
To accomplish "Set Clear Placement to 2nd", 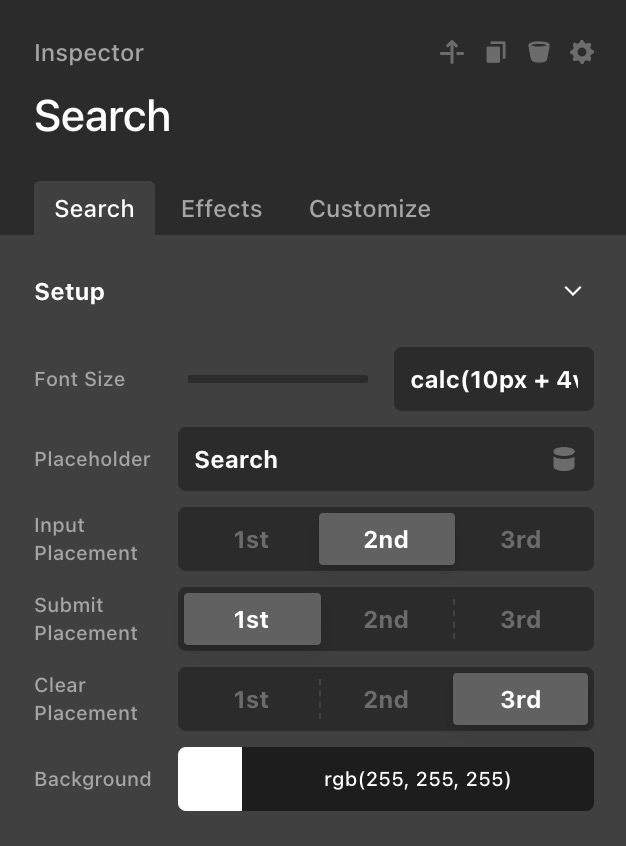I will [386, 700].
